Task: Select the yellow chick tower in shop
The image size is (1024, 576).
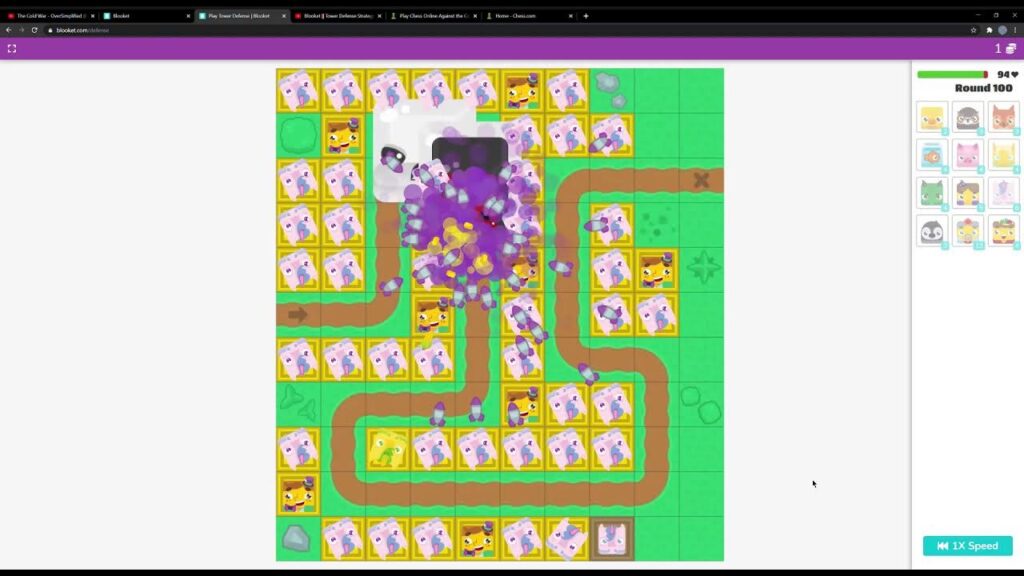Action: [932, 118]
